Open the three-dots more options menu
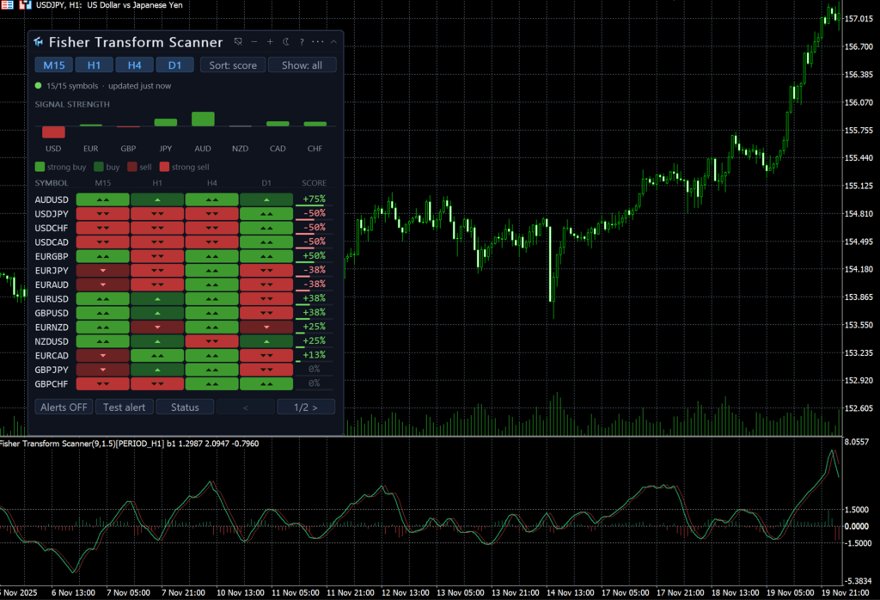 click(x=318, y=42)
